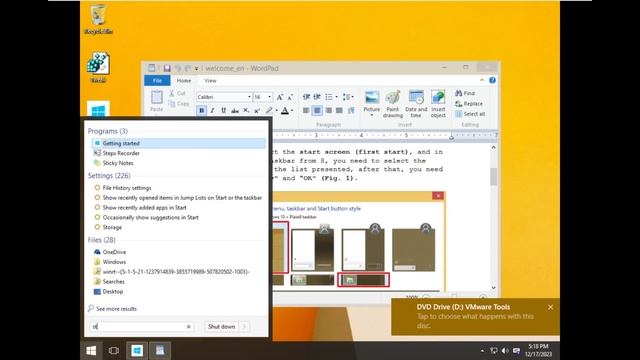Open line spacing dropdown arrow
Image resolution: width=640 pixels, height=360 pixels.
click(x=353, y=97)
